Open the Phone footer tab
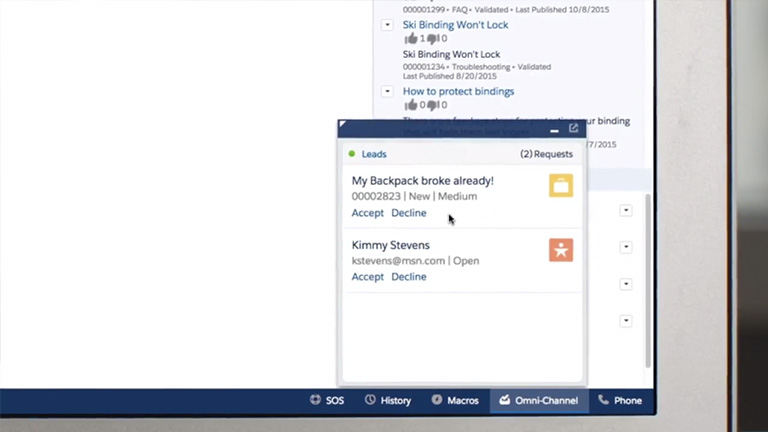The image size is (768, 432). pos(620,401)
